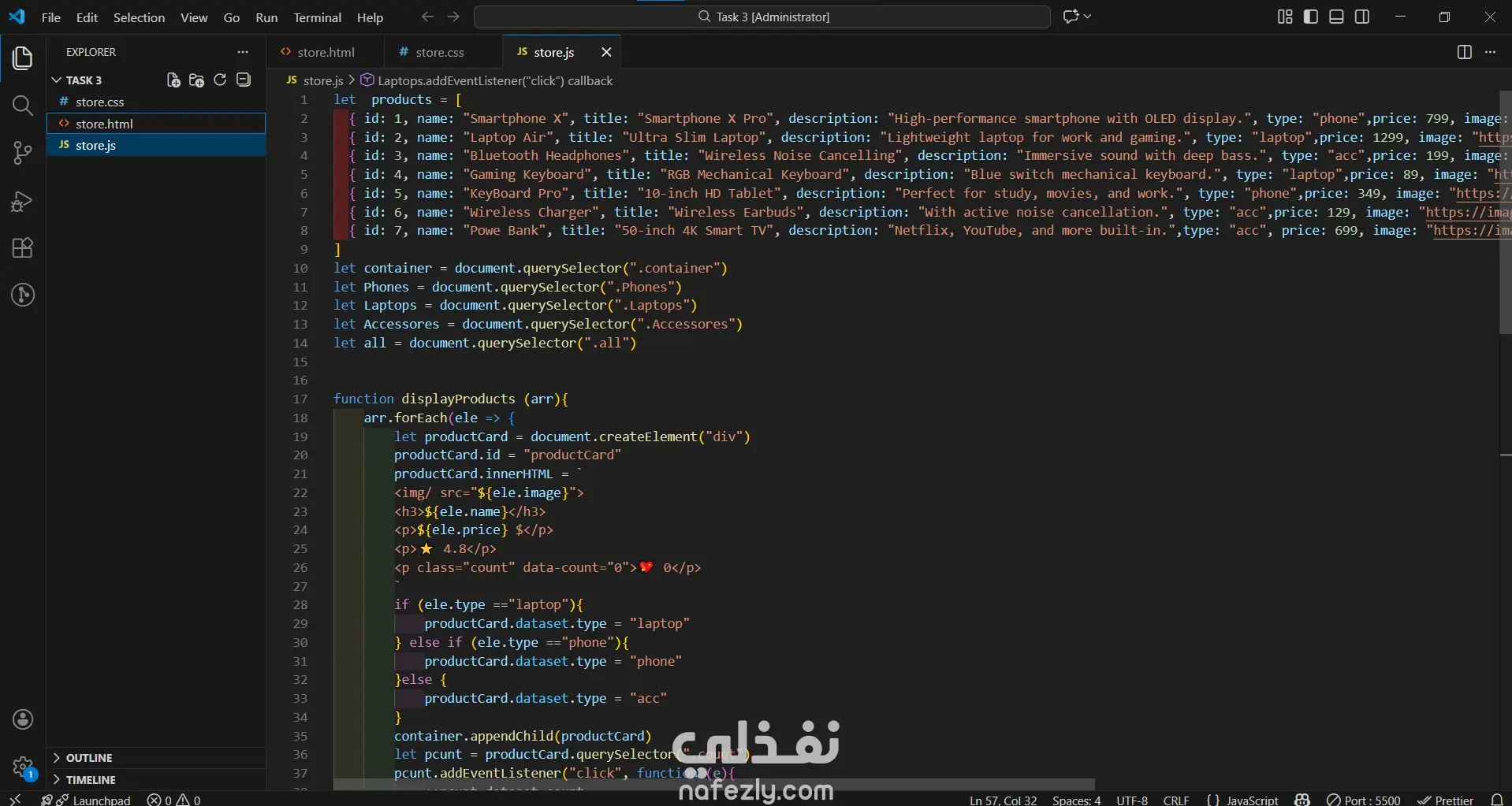Go forward with the navigation arrow
1512x806 pixels.
pos(453,17)
